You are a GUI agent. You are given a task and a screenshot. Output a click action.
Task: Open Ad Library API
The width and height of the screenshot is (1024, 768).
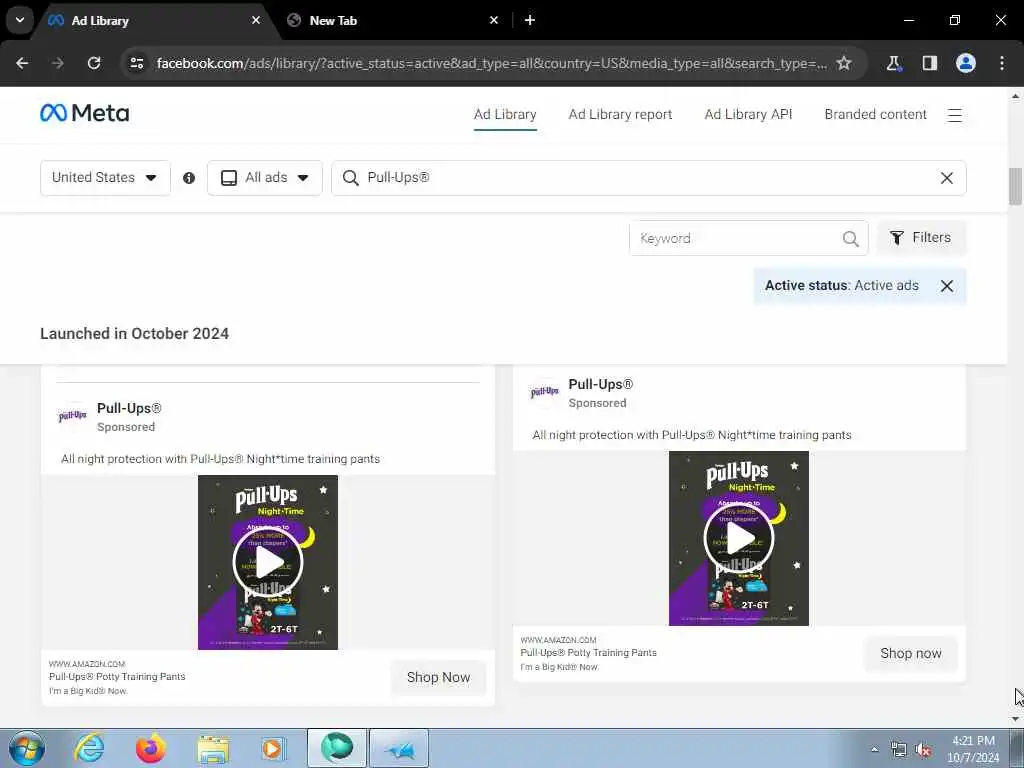pyautogui.click(x=748, y=114)
